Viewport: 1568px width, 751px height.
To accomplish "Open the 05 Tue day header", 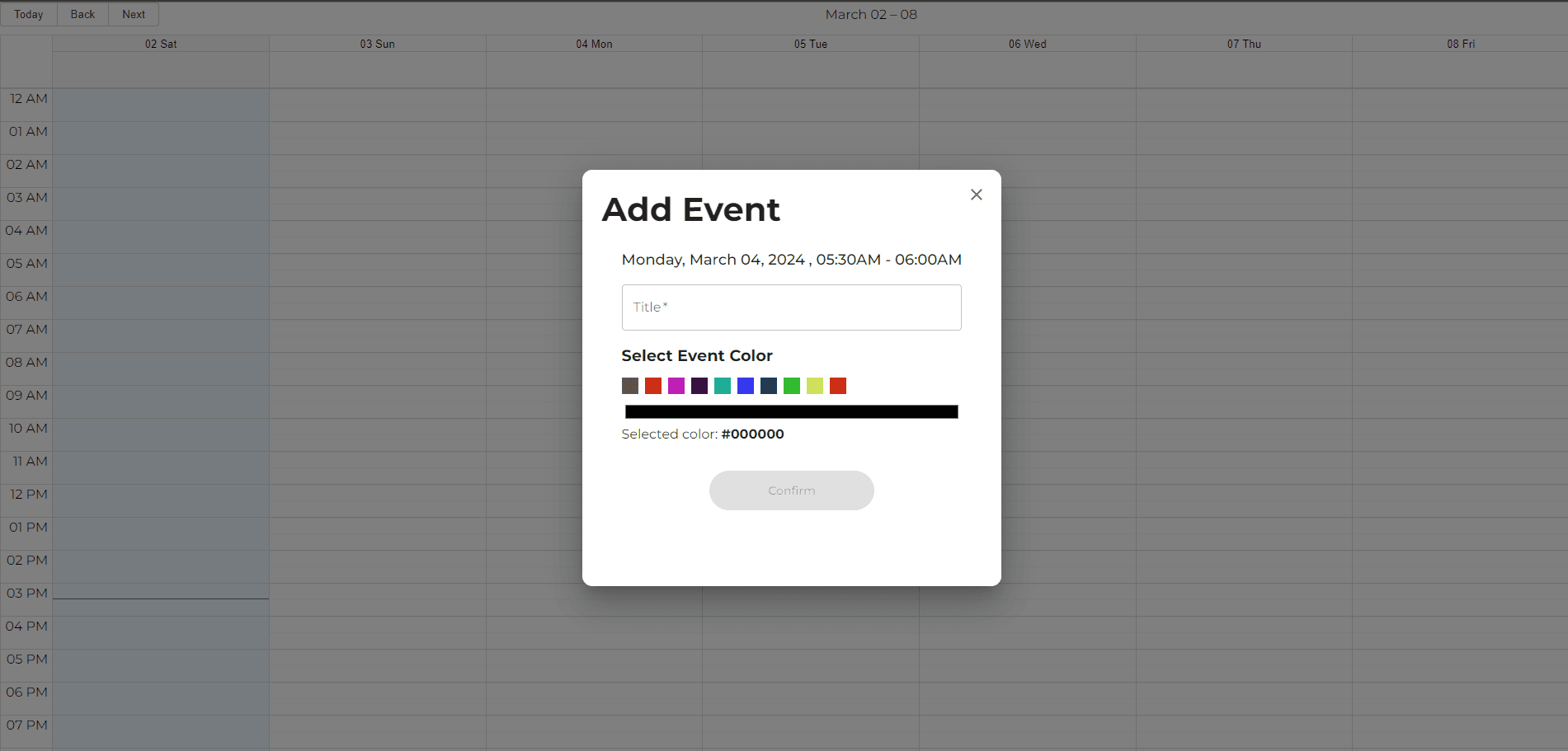I will click(811, 44).
